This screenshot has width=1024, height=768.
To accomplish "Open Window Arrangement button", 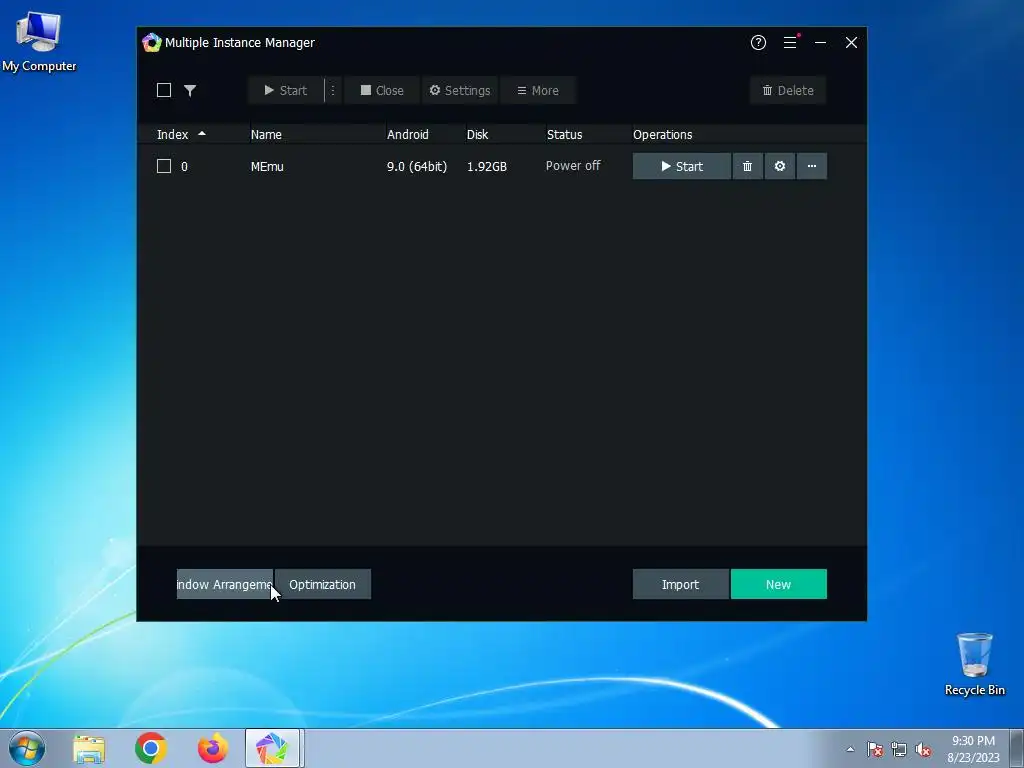I will (x=225, y=584).
